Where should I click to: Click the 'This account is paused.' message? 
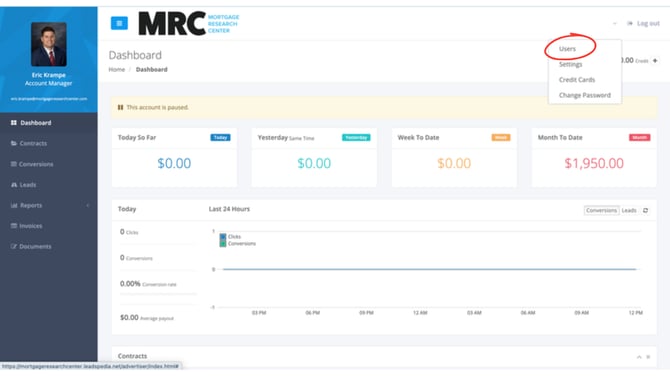(x=157, y=107)
